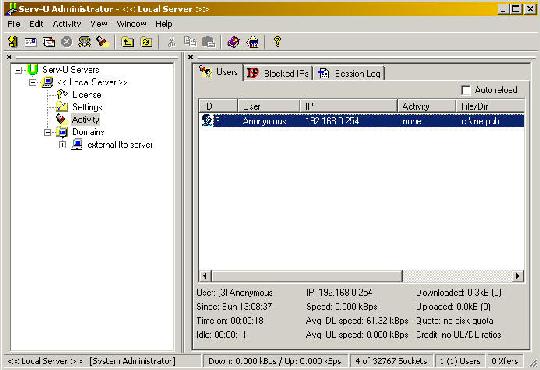This screenshot has width=540, height=370.
Task: Select external ftp server in the tree
Action: pos(120,145)
